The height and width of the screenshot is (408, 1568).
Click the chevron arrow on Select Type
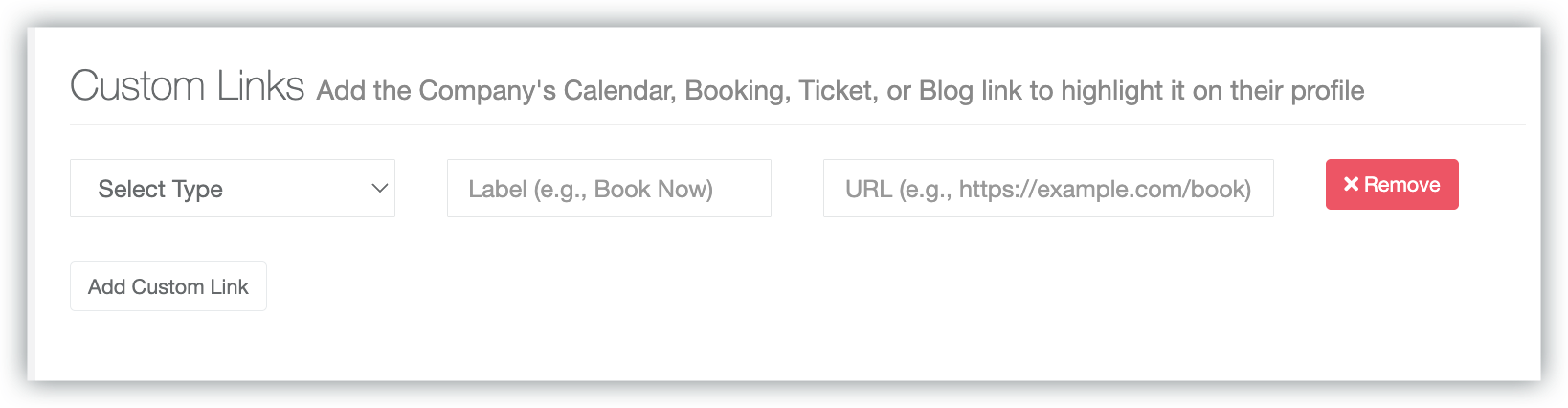tap(379, 189)
